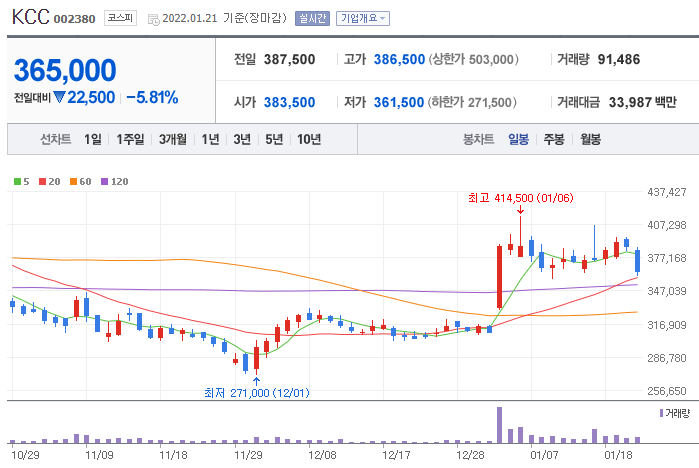Click the 최저 271,000 (12/01) low marker
Viewport: 699px width, 468px height.
[256, 393]
